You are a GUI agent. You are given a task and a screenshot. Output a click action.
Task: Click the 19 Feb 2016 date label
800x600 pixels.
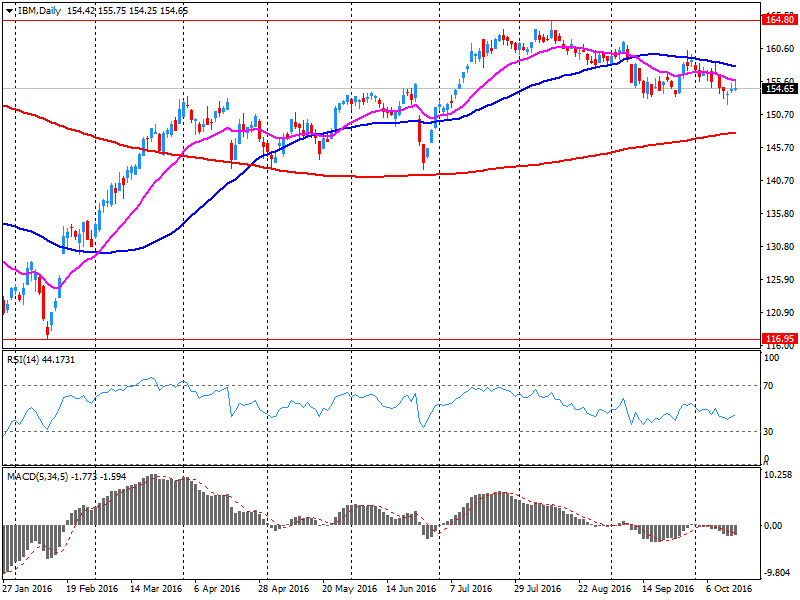coord(92,588)
